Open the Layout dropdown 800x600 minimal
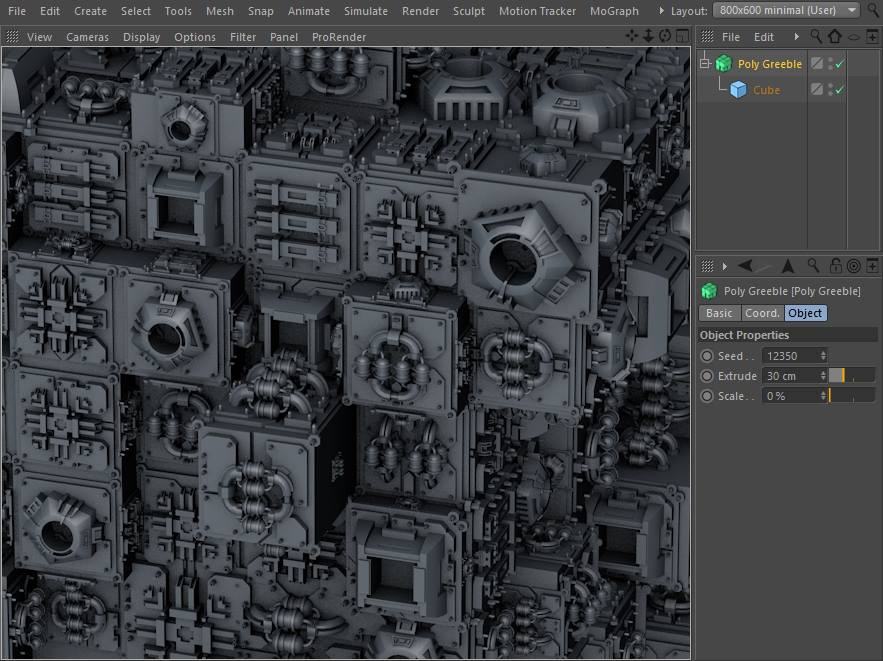883x661 pixels. [786, 11]
